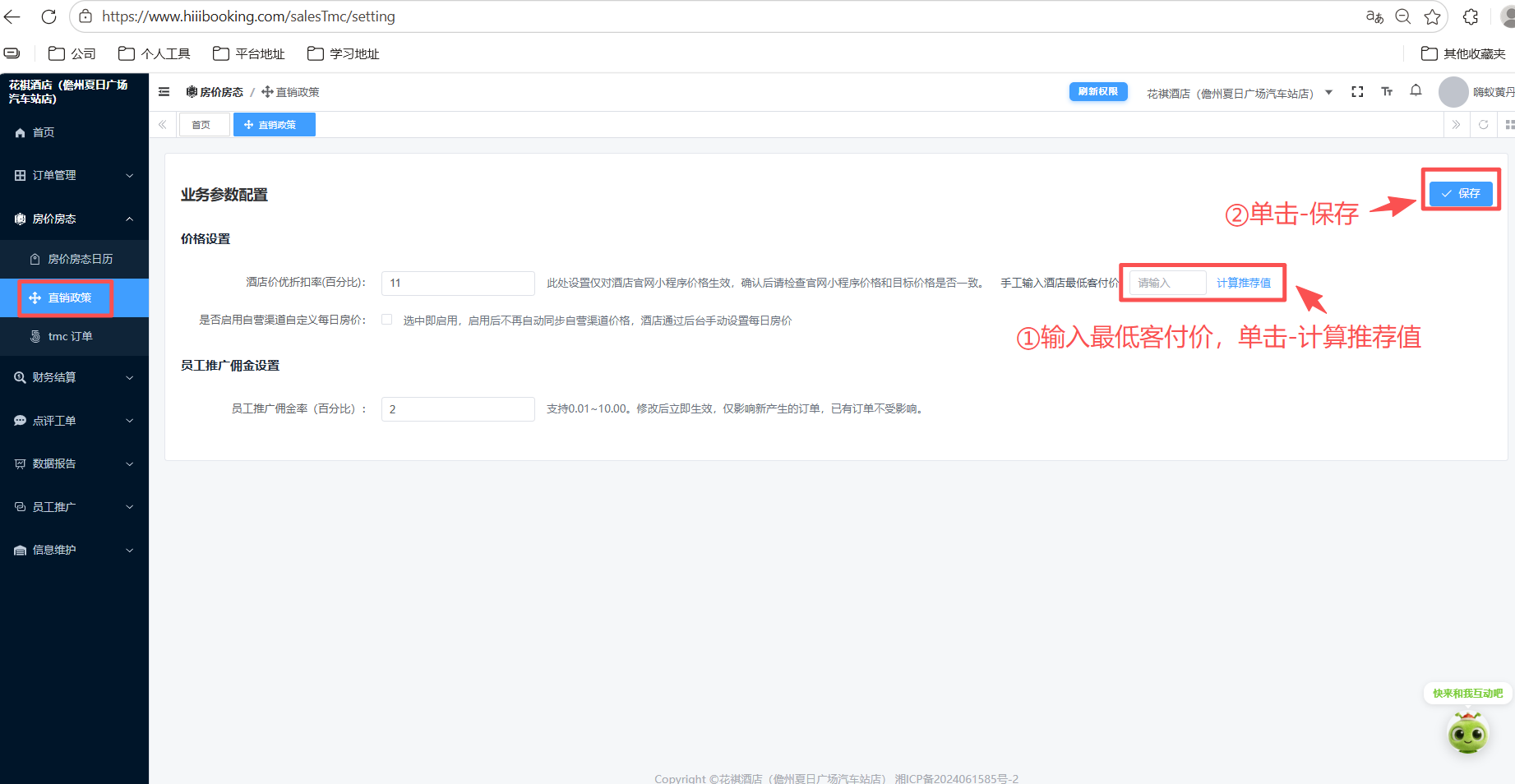
Task: Open the fullscreen view icon in the header
Action: coord(1357,91)
